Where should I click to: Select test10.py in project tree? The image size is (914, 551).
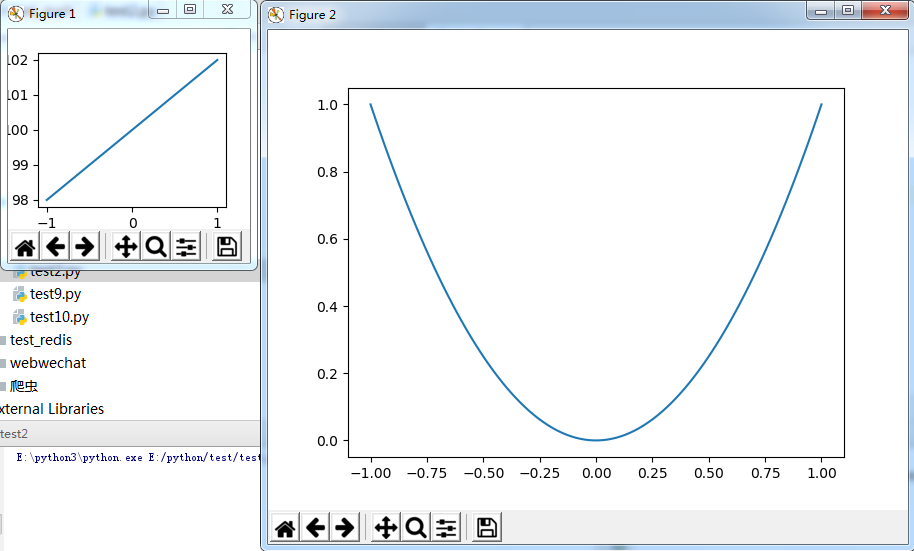point(59,317)
